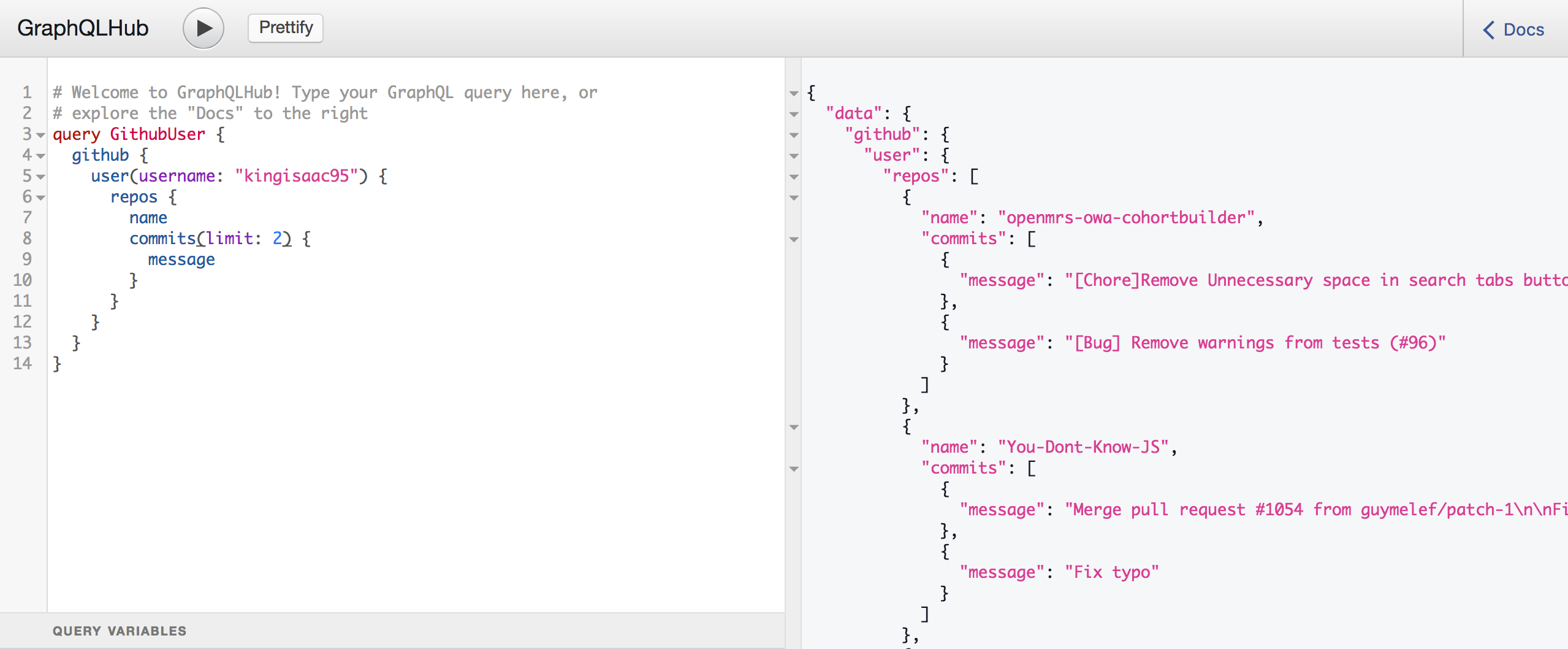Fold commits array under openmrs-owa-cohortbuilder
1568x649 pixels.
click(794, 240)
